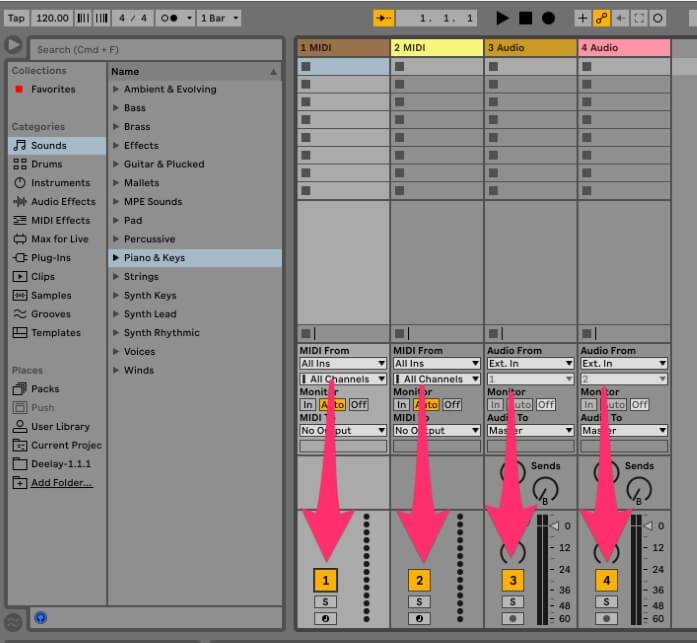Click Add Folder in Places
Screen dimensions: 697x643
click(61, 483)
